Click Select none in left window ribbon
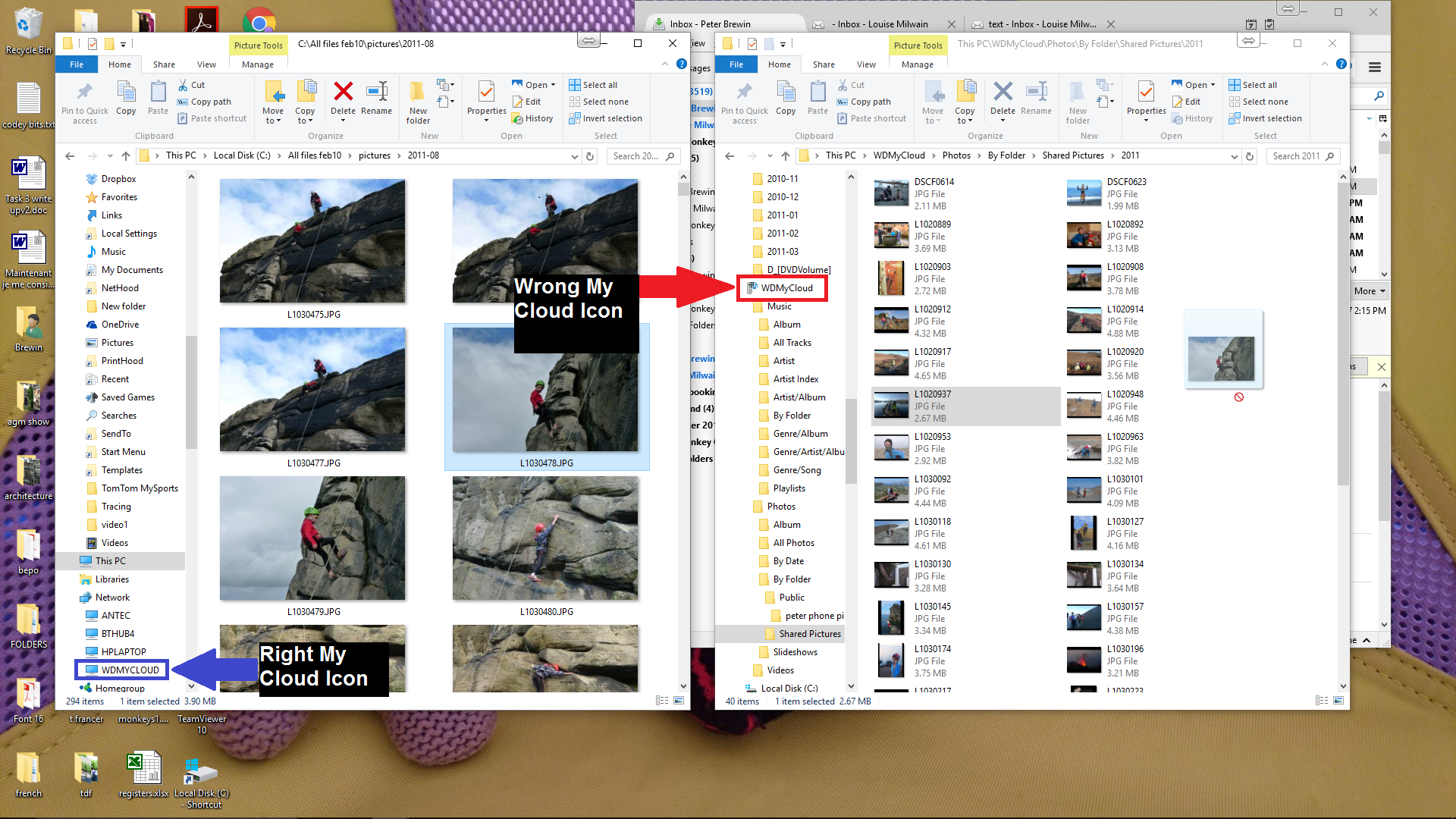Screen dimensions: 1456x819 click(604, 102)
